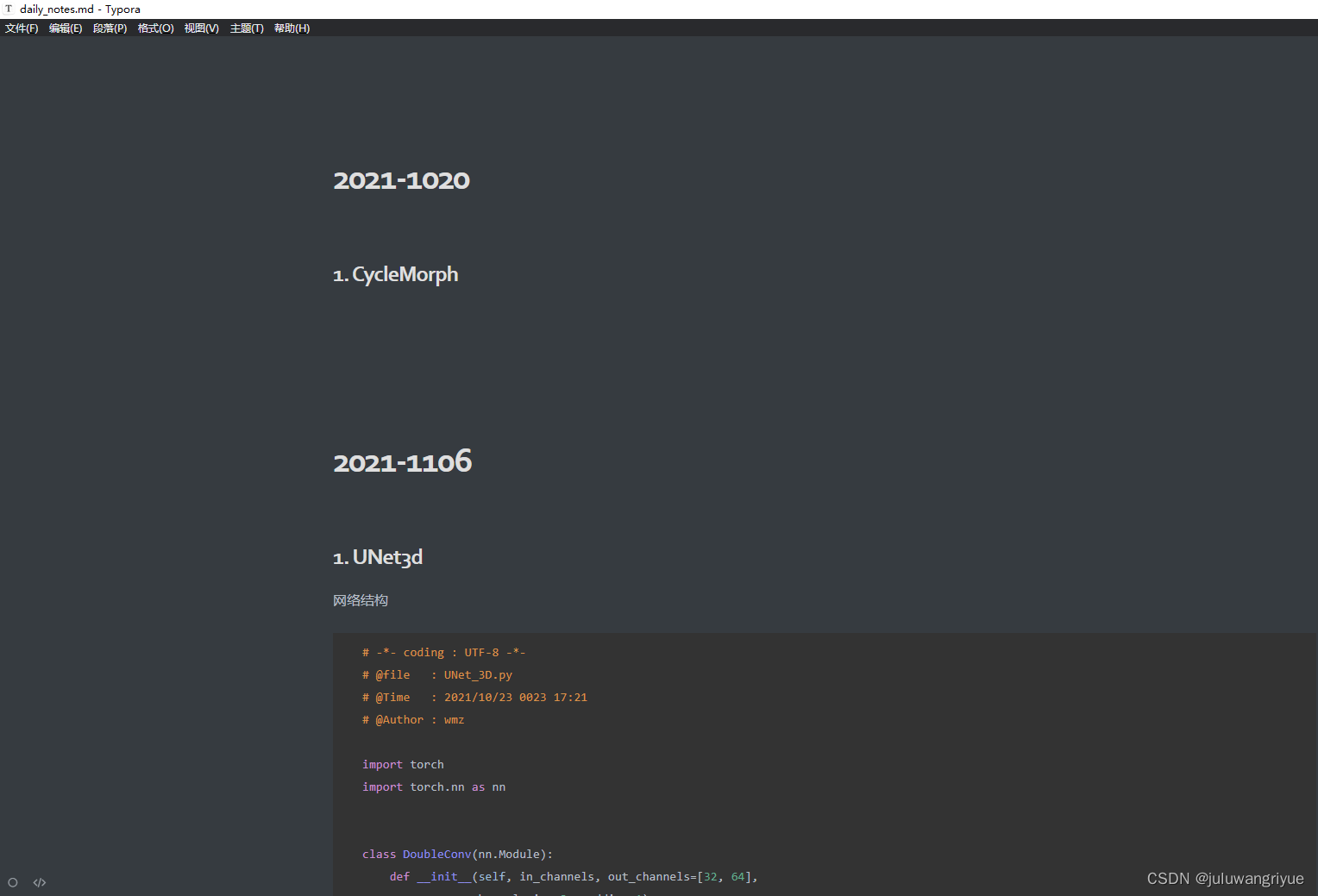1318x896 pixels.
Task: Open the 段落(P) menu
Action: (x=110, y=28)
